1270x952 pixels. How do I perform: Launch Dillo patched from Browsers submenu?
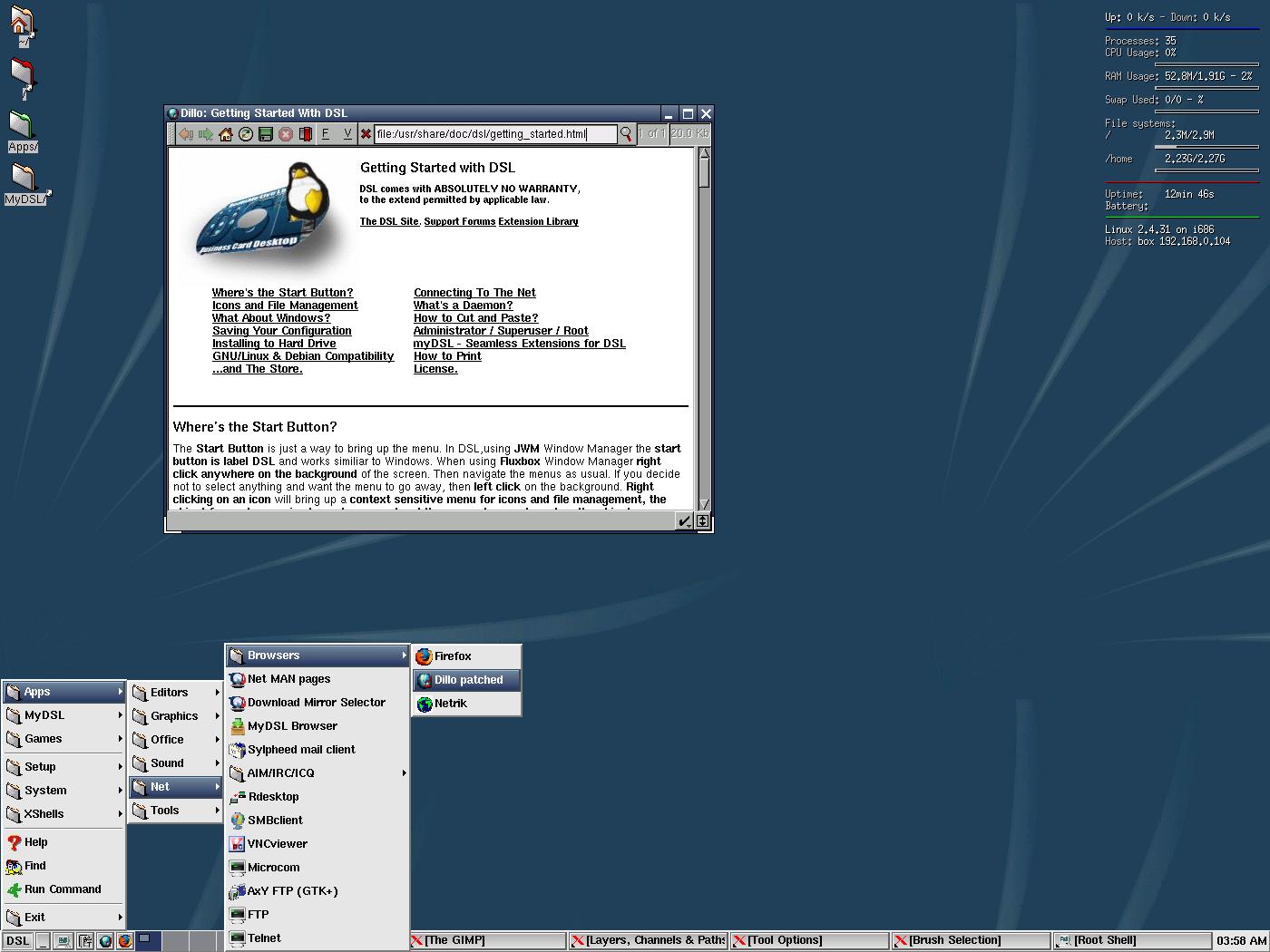point(466,680)
